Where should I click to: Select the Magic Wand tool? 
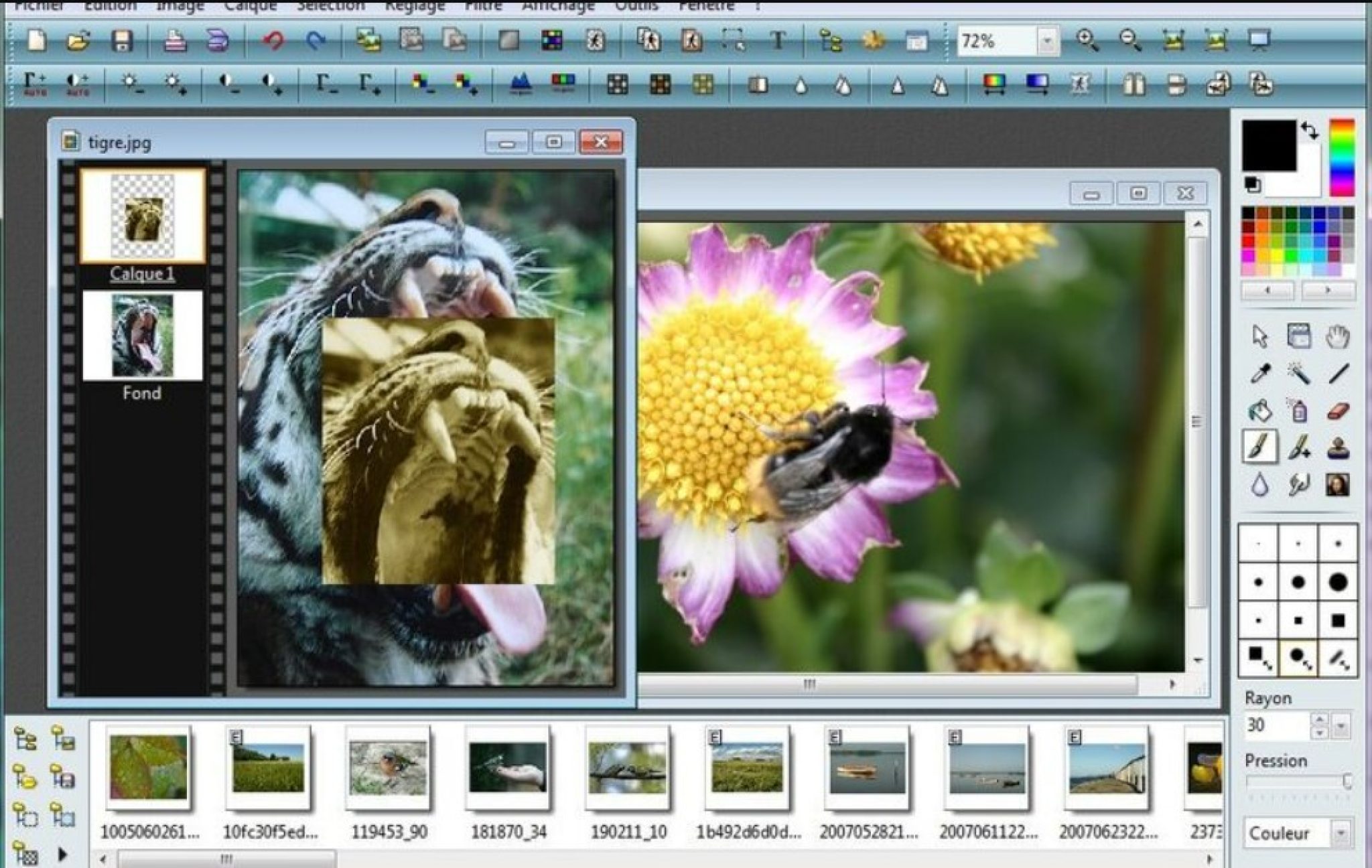pos(1298,373)
